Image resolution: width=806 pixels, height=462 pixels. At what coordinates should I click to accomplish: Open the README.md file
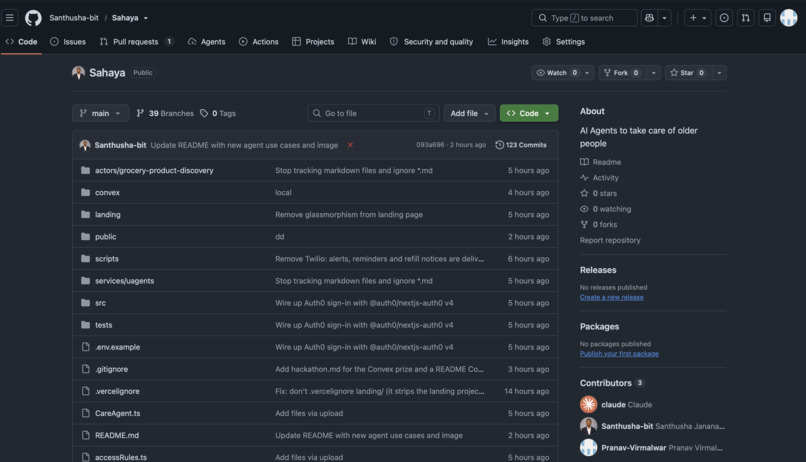(x=117, y=435)
